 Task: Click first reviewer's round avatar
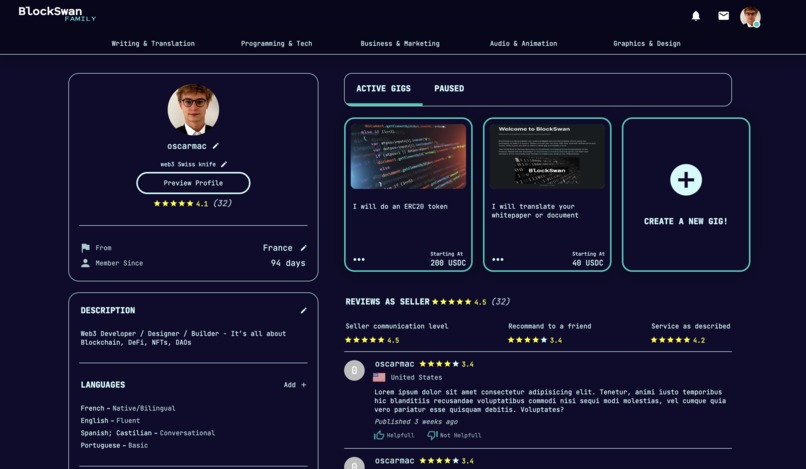pyautogui.click(x=354, y=370)
